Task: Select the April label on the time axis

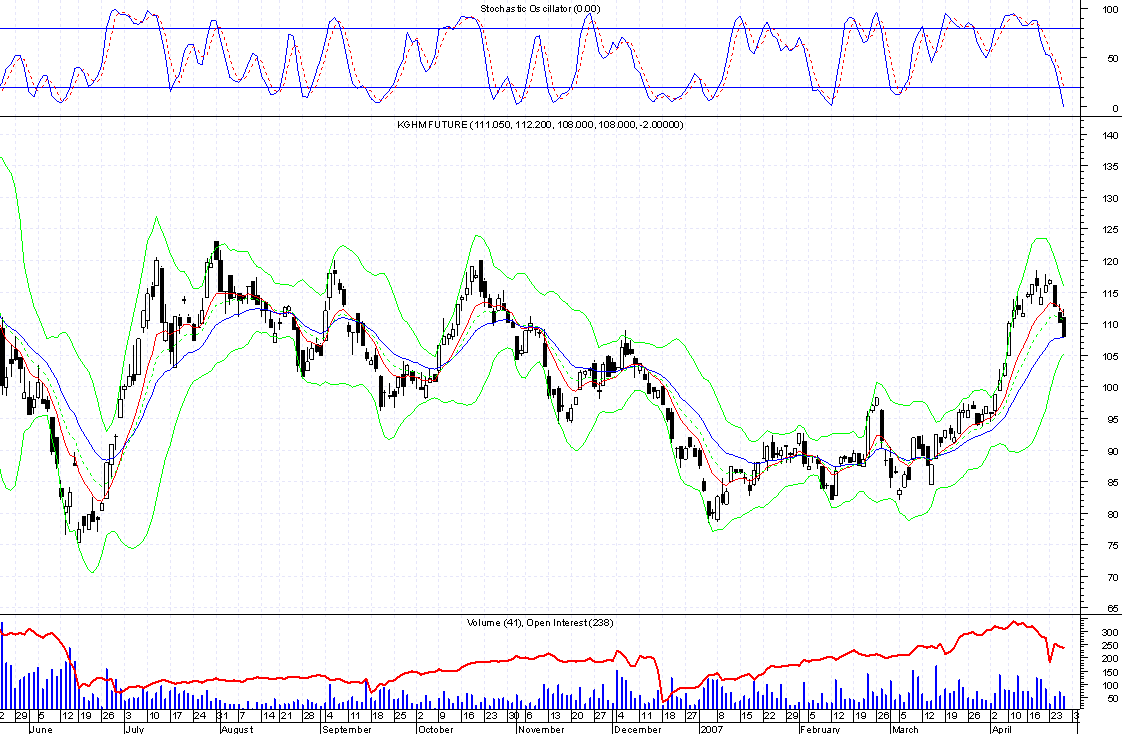Action: click(1002, 729)
